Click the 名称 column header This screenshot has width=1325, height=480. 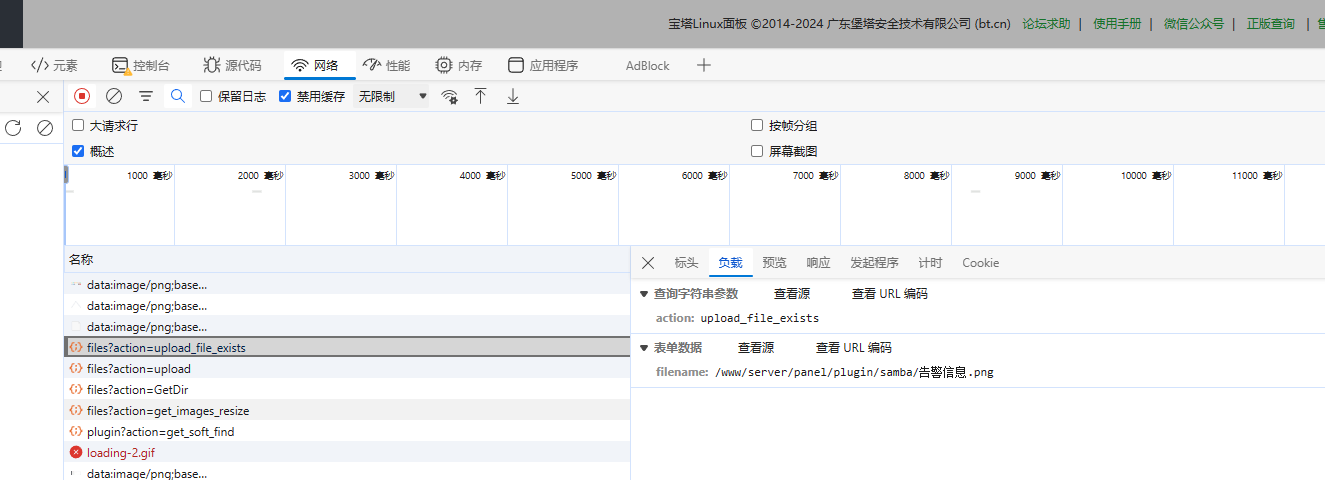point(347,260)
